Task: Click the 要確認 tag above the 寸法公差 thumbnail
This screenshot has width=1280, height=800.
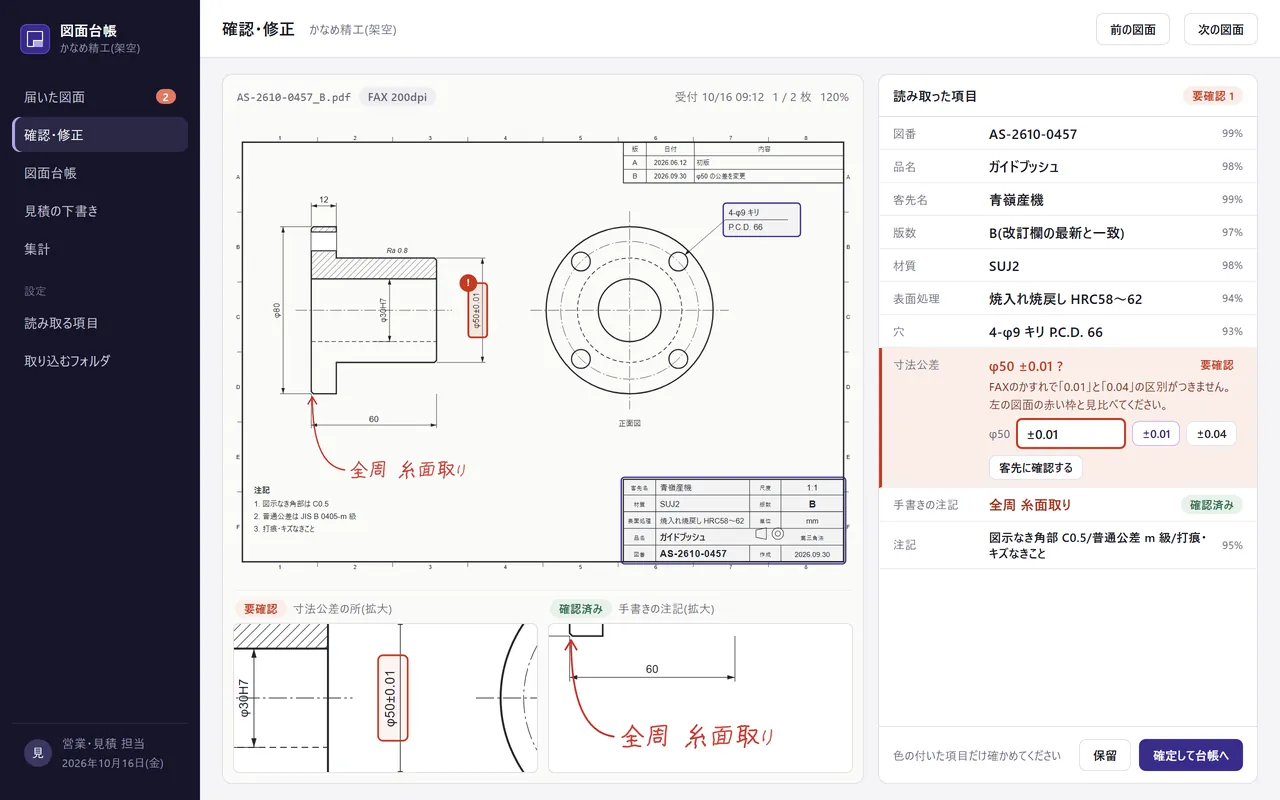Action: coord(260,609)
